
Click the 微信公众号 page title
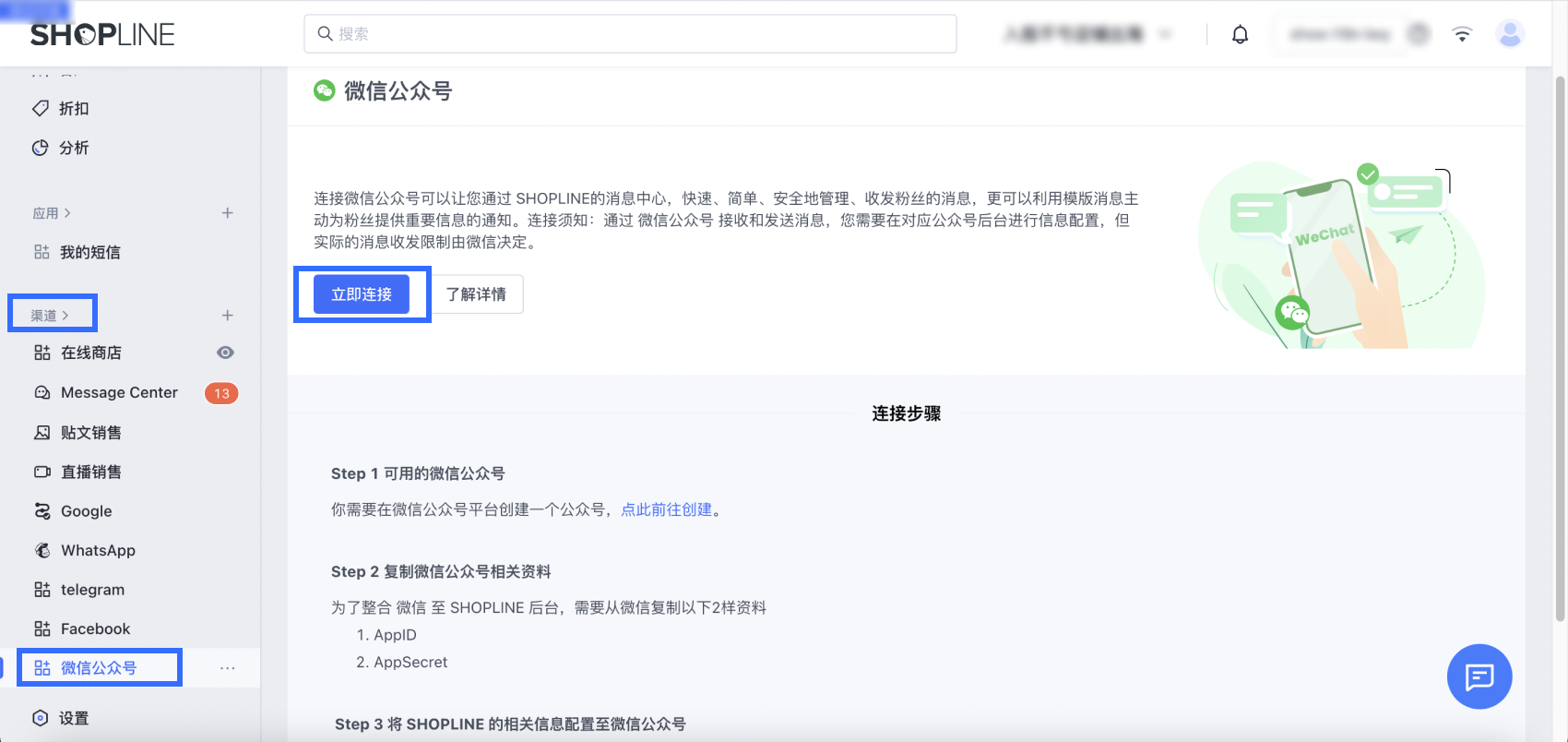[398, 90]
